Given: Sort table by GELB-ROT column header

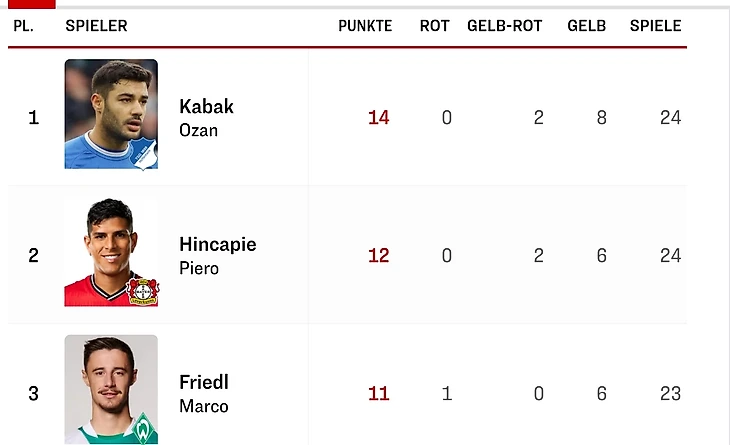Looking at the screenshot, I should [504, 26].
